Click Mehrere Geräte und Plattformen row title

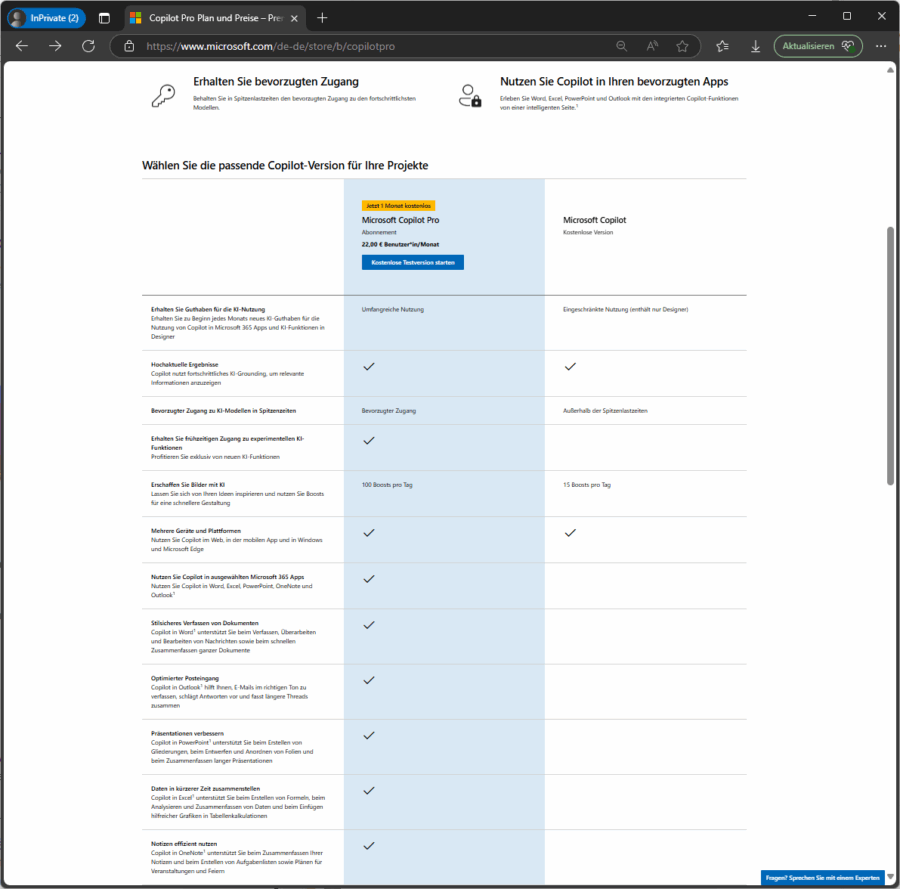(x=196, y=531)
